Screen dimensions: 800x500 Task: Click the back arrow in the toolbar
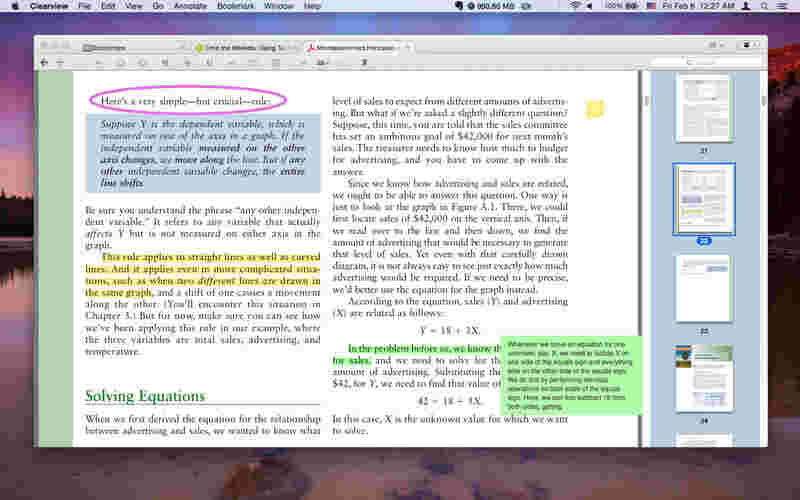tap(44, 62)
